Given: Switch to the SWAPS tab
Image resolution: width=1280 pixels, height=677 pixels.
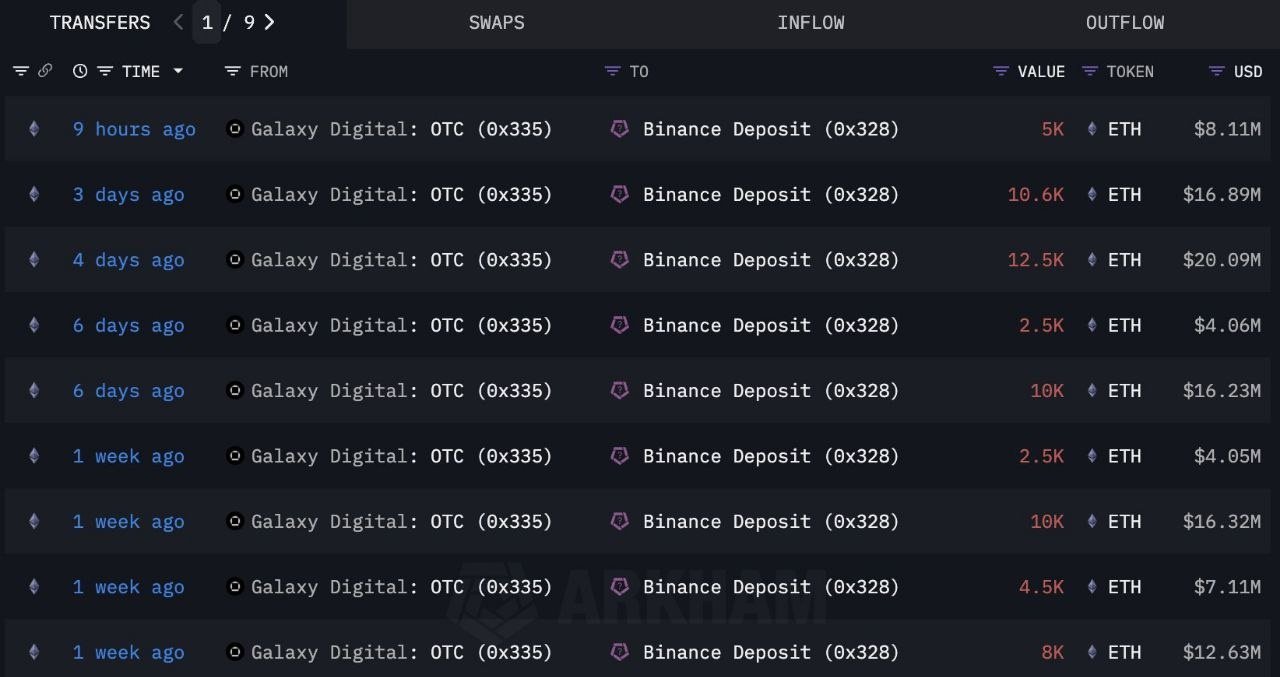Looking at the screenshot, I should pyautogui.click(x=497, y=22).
